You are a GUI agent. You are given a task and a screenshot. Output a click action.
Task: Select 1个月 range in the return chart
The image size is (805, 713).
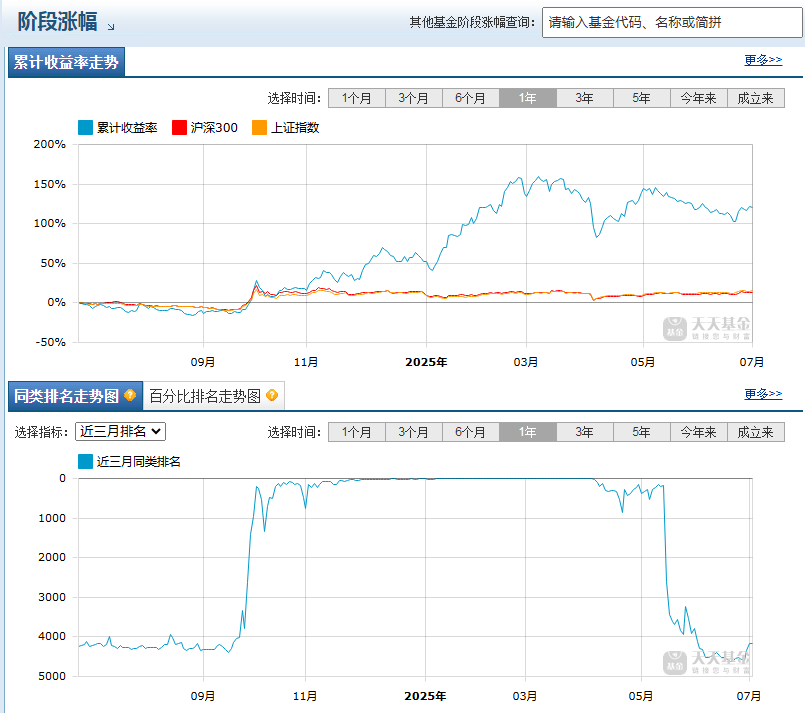pos(357,98)
